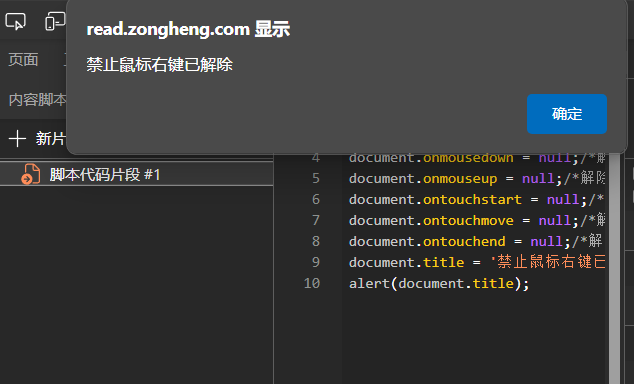The height and width of the screenshot is (384, 634).
Task: Select the inspect element cursor icon
Action: (15, 21)
